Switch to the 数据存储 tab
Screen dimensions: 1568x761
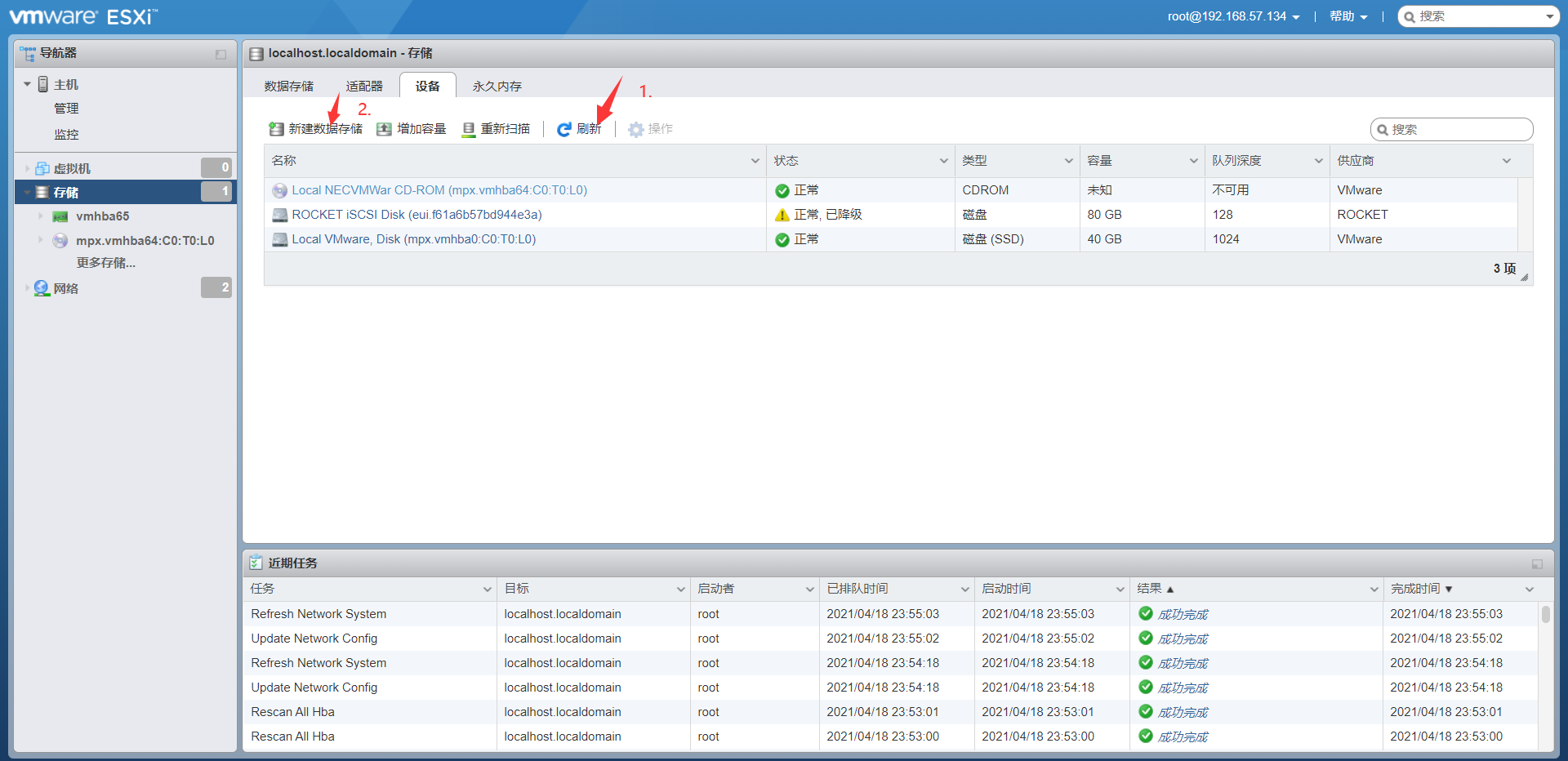pos(289,85)
